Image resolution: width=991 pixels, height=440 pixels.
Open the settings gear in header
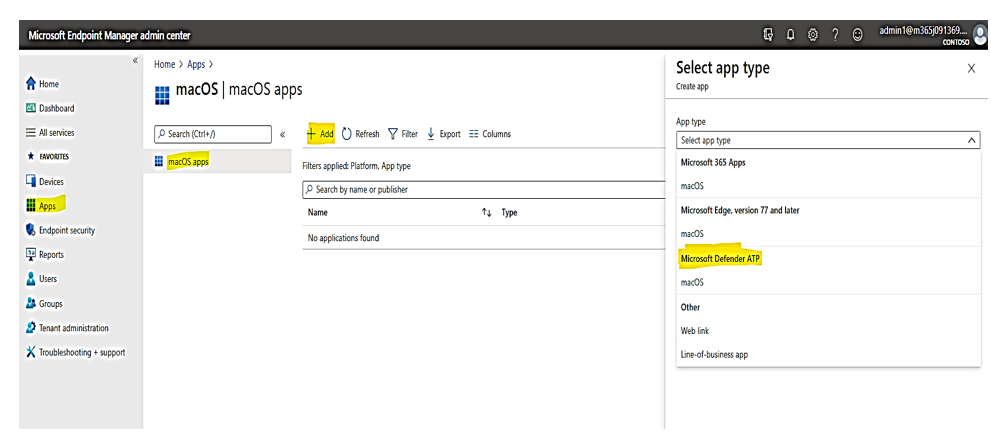coord(813,36)
